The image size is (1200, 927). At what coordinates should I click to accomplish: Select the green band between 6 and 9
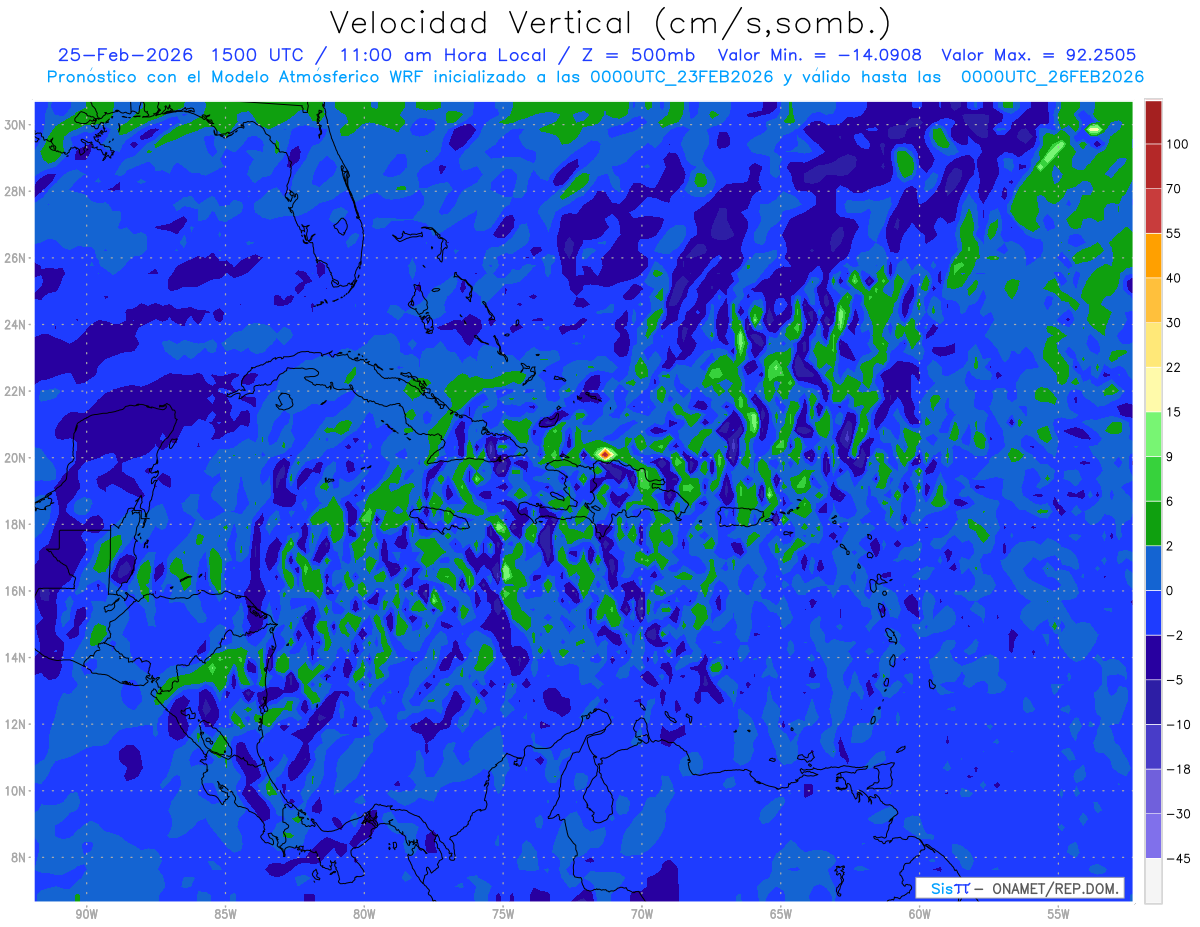coord(1153,479)
